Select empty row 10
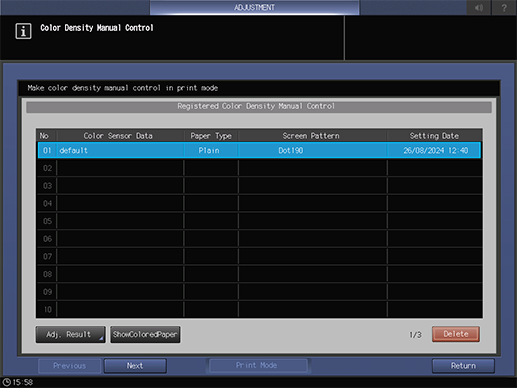 tap(259, 309)
